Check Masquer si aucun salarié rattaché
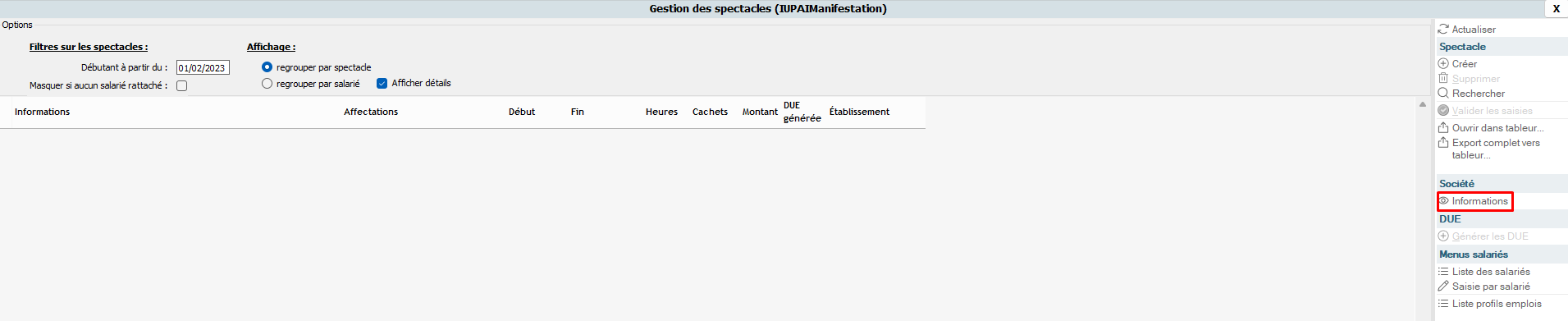1568x321 pixels. (x=182, y=85)
